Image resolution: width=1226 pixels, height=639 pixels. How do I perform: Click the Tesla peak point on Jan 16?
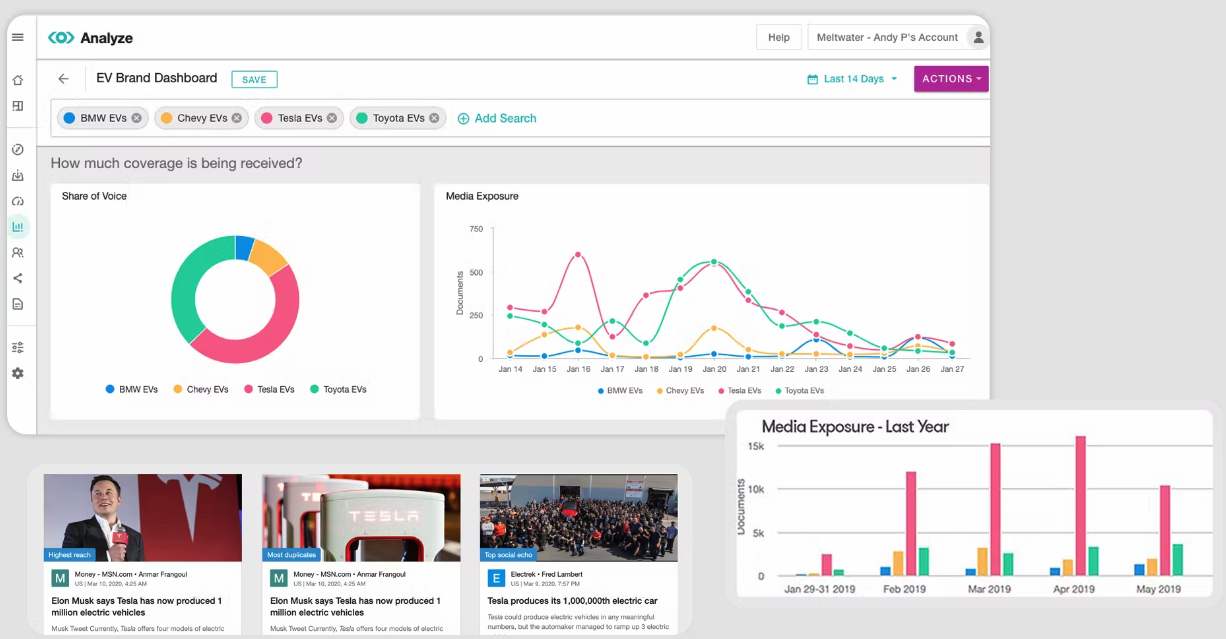578,254
